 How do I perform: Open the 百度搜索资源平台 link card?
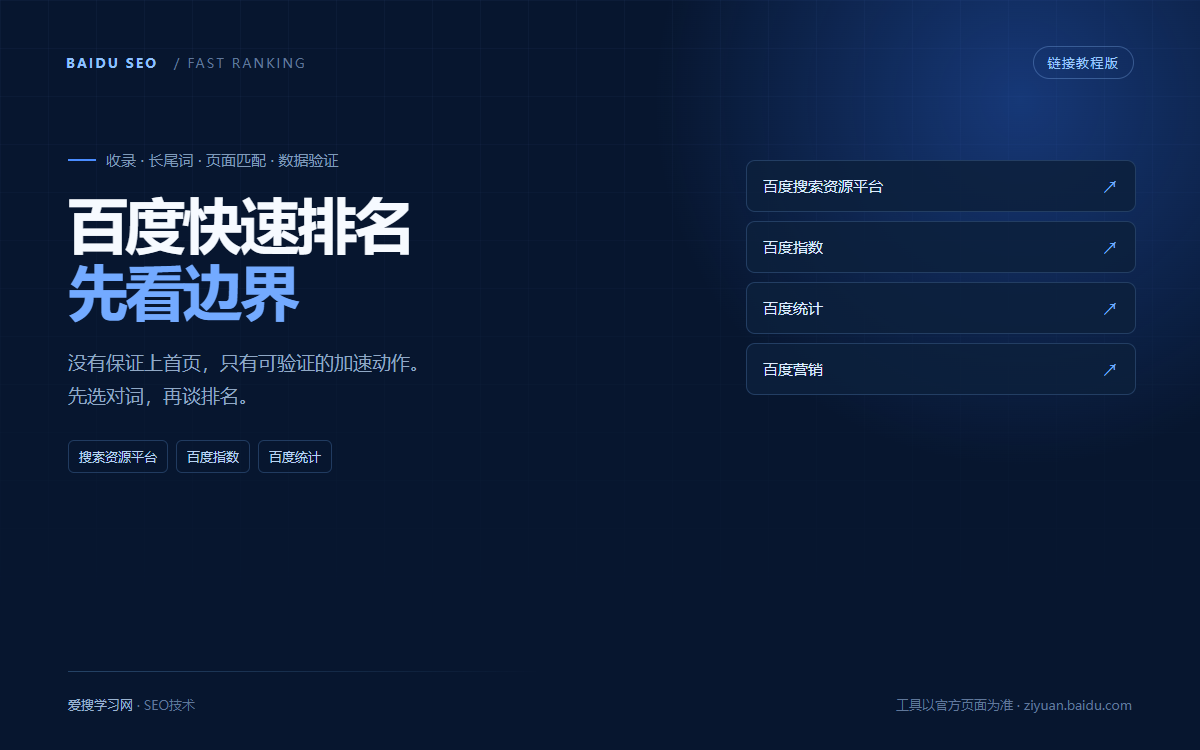941,186
